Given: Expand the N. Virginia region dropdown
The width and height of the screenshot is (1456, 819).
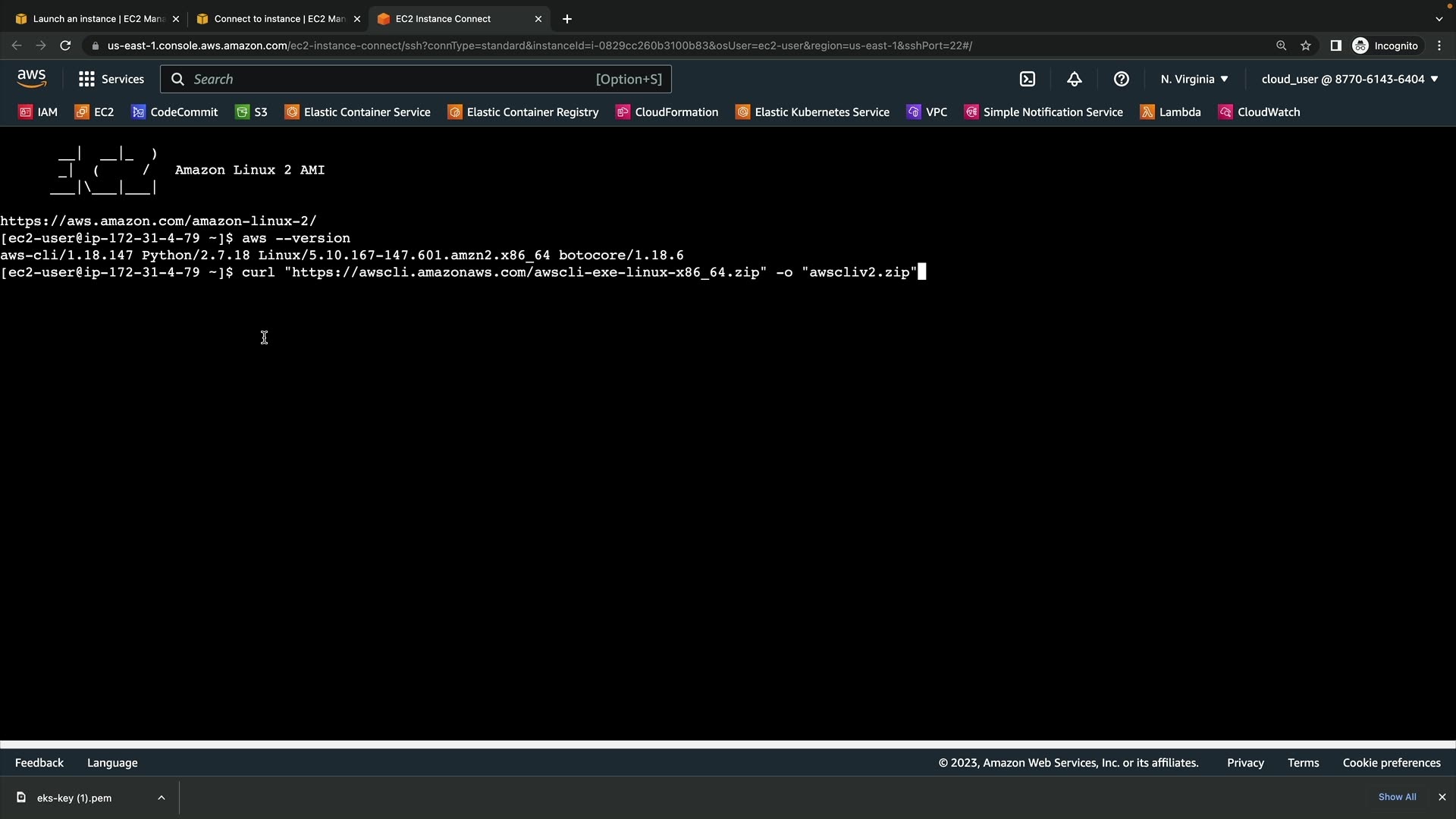Looking at the screenshot, I should coord(1194,79).
